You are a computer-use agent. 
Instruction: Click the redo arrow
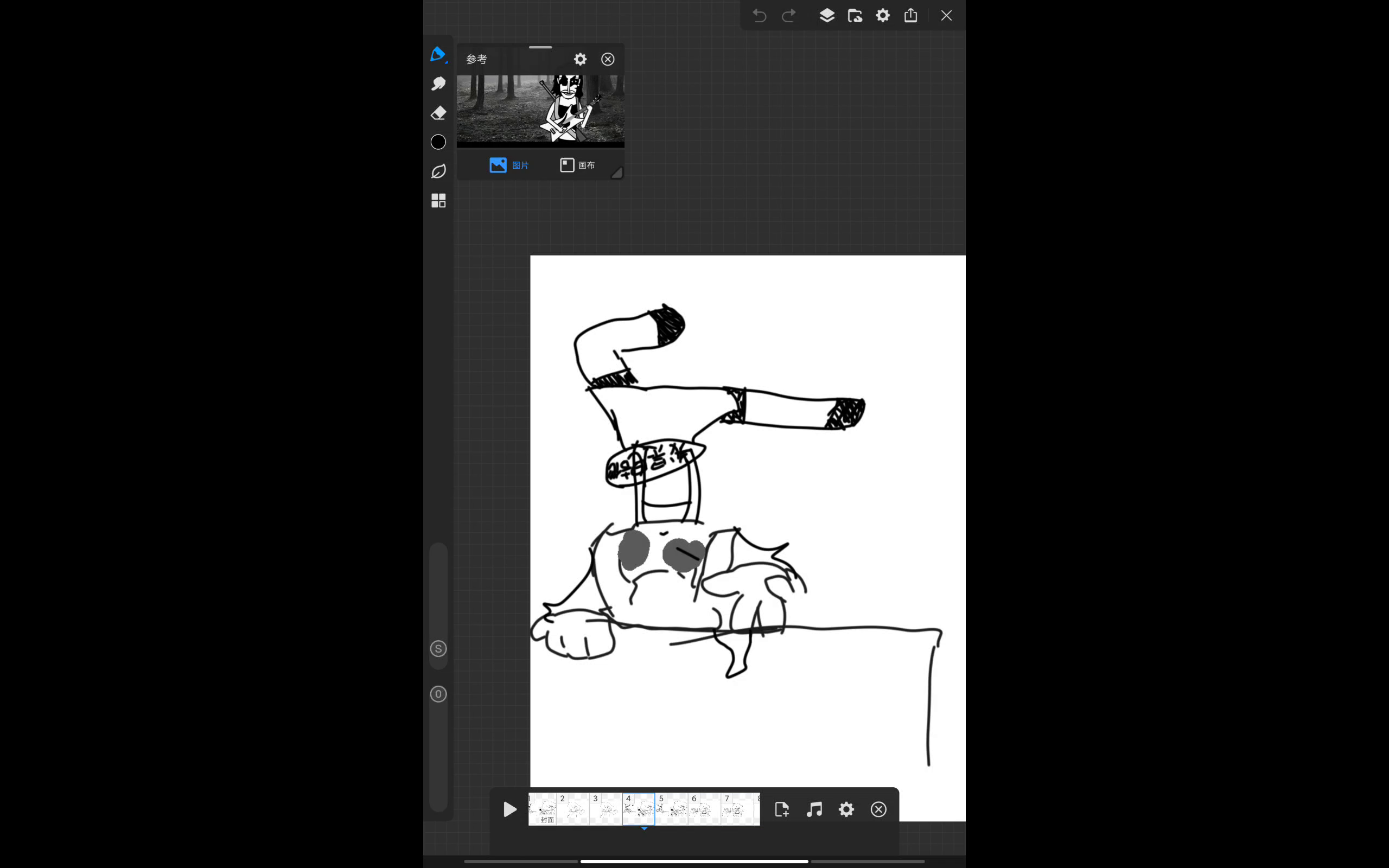789,16
